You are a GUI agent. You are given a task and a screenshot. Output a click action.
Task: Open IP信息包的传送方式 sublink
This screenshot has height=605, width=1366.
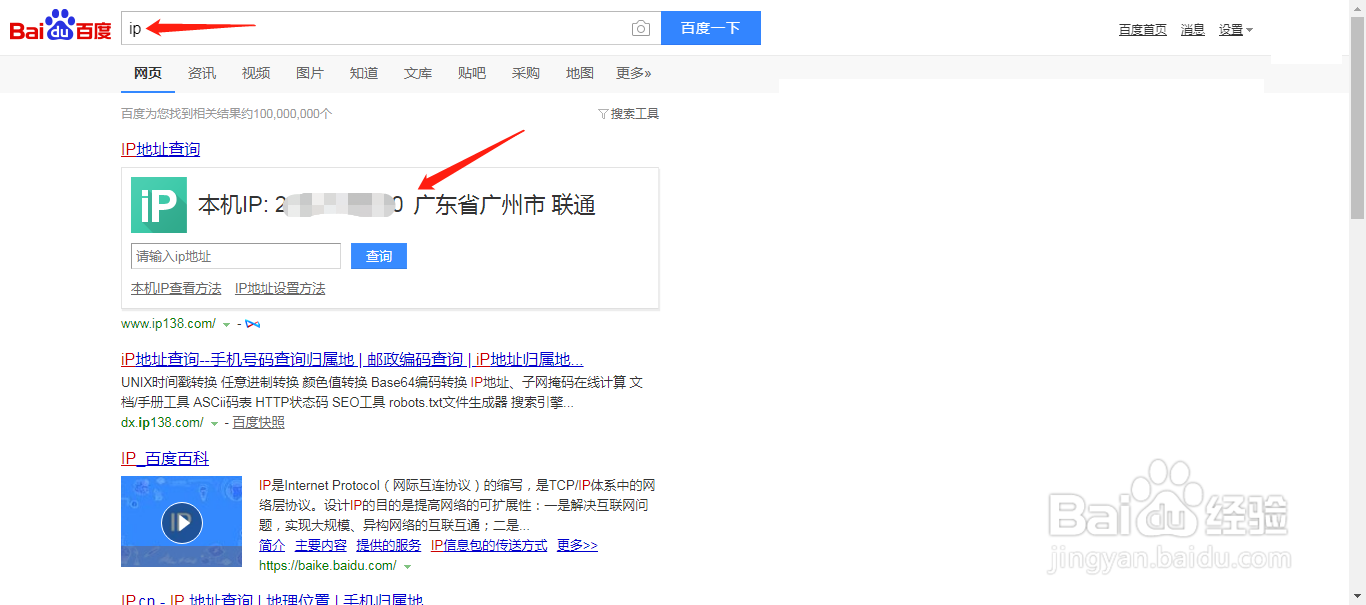[x=489, y=545]
